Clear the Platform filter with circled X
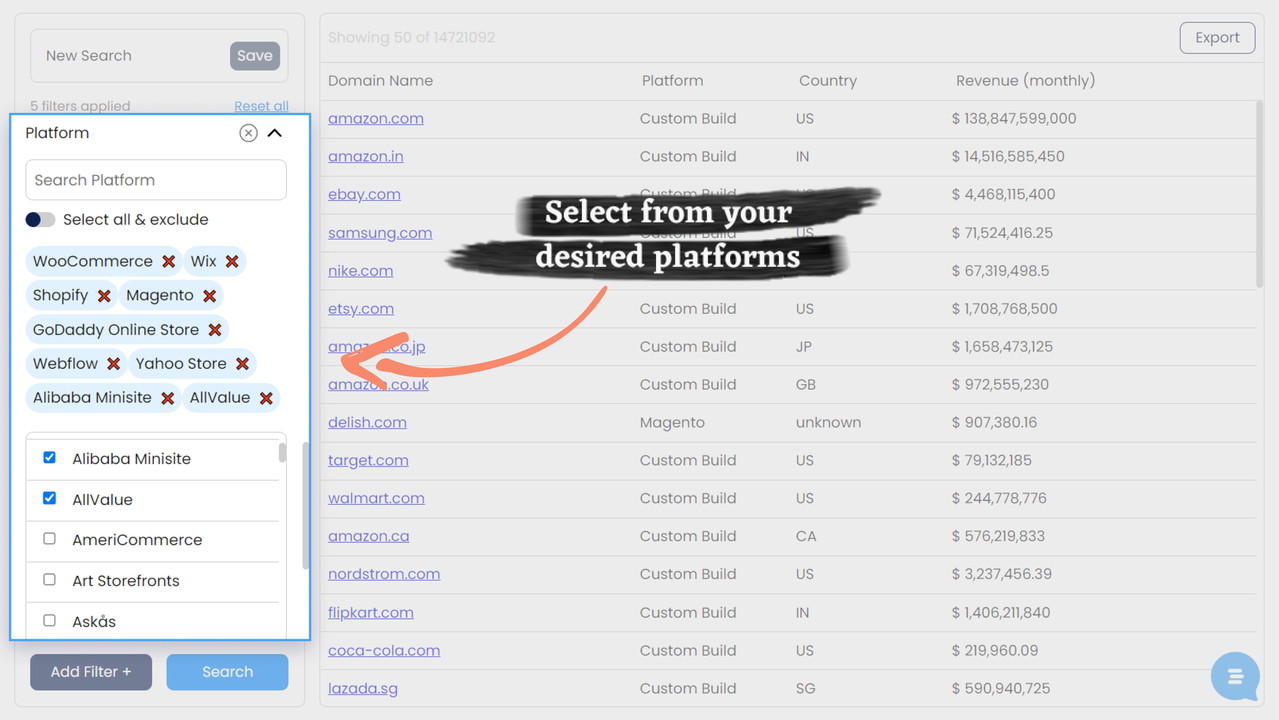The width and height of the screenshot is (1279, 720). (248, 133)
